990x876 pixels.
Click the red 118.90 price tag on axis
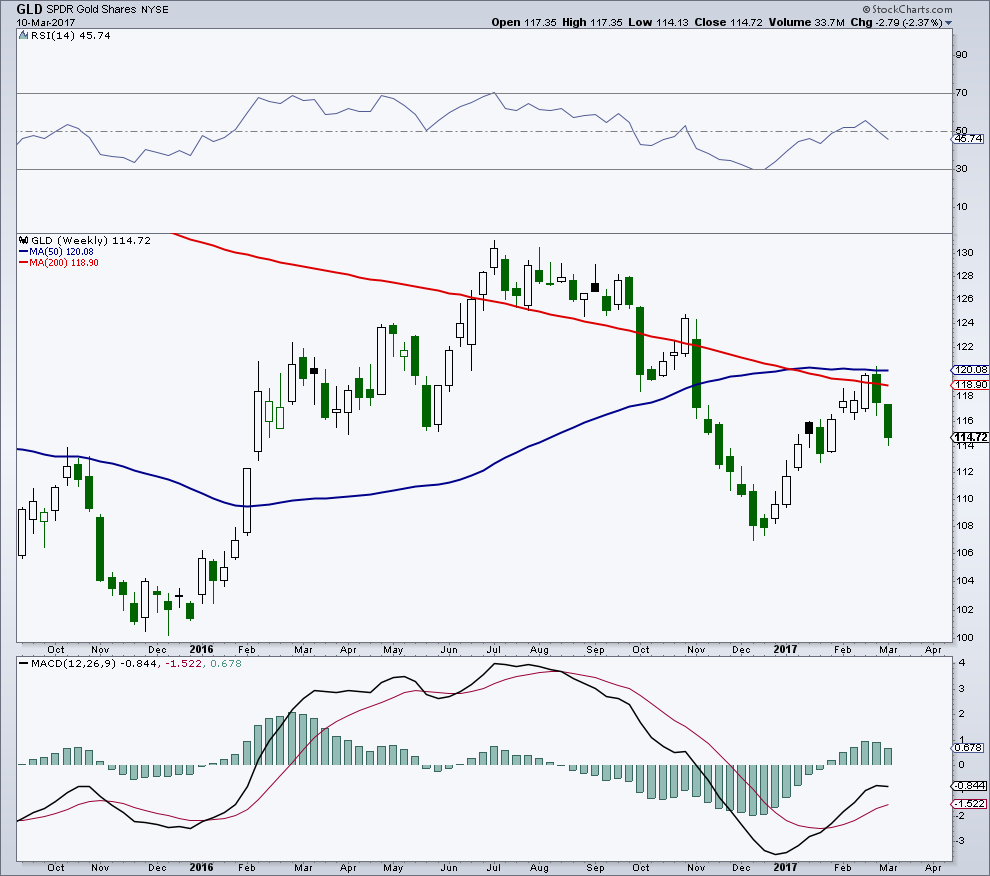tap(970, 385)
